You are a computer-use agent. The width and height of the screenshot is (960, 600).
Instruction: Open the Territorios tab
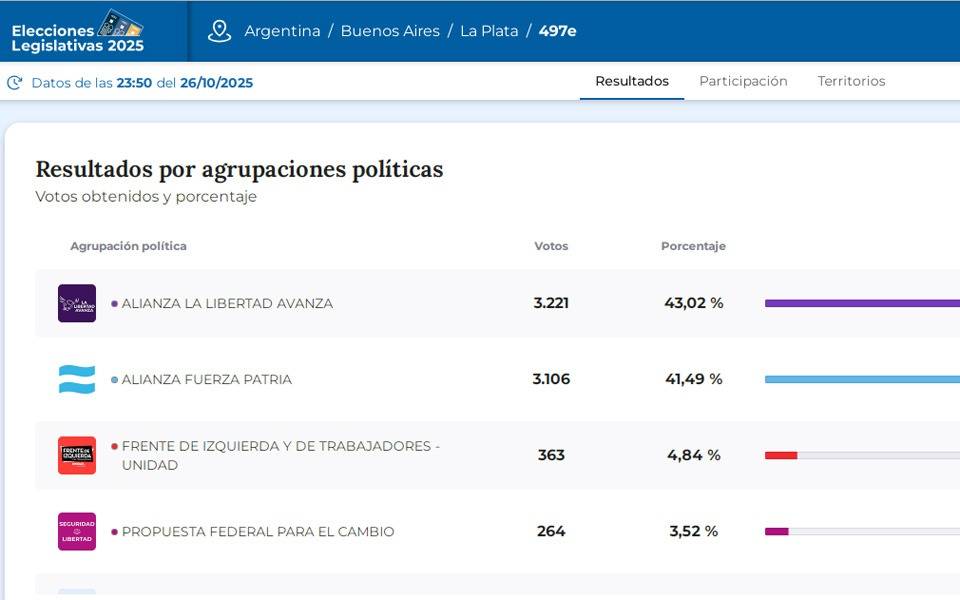[851, 81]
